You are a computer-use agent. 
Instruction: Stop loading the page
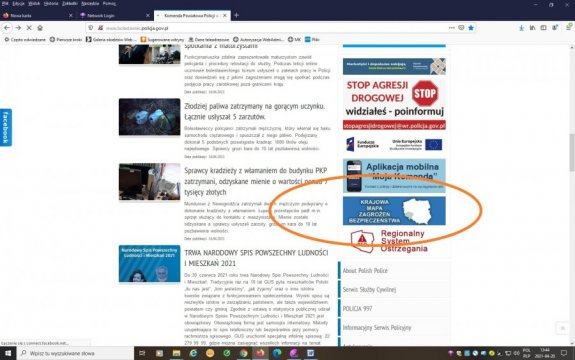pyautogui.click(x=29, y=28)
